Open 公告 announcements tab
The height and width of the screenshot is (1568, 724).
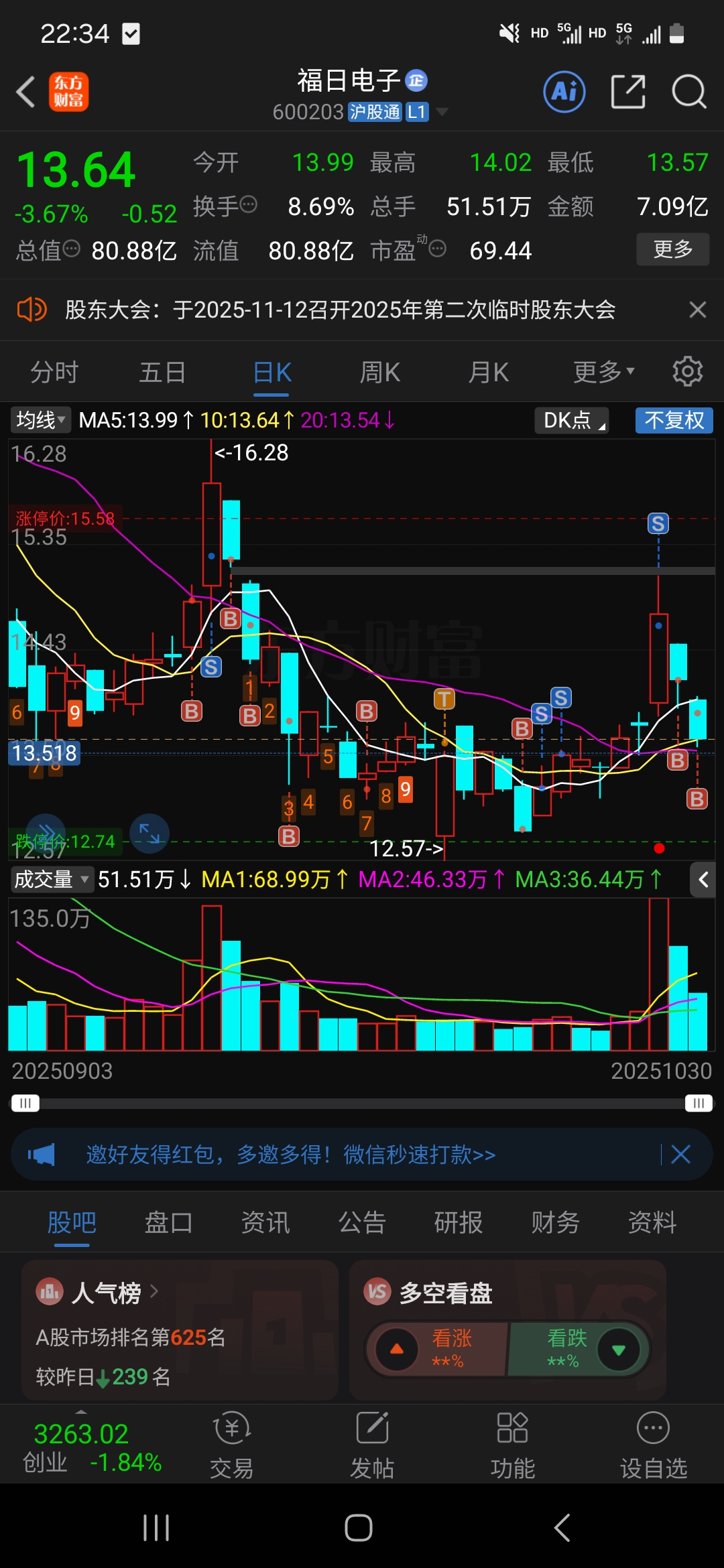tap(362, 1223)
